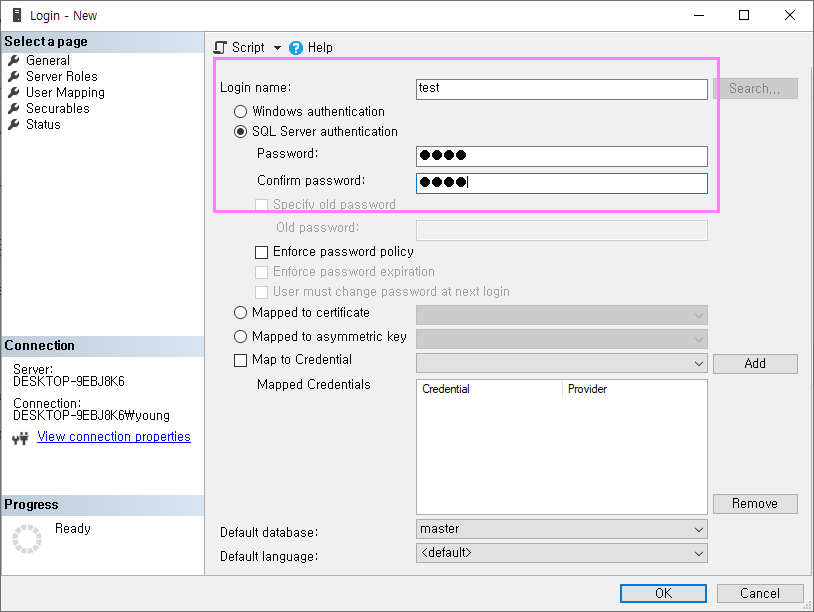
Task: Check Map to Credential box
Action: click(240, 360)
